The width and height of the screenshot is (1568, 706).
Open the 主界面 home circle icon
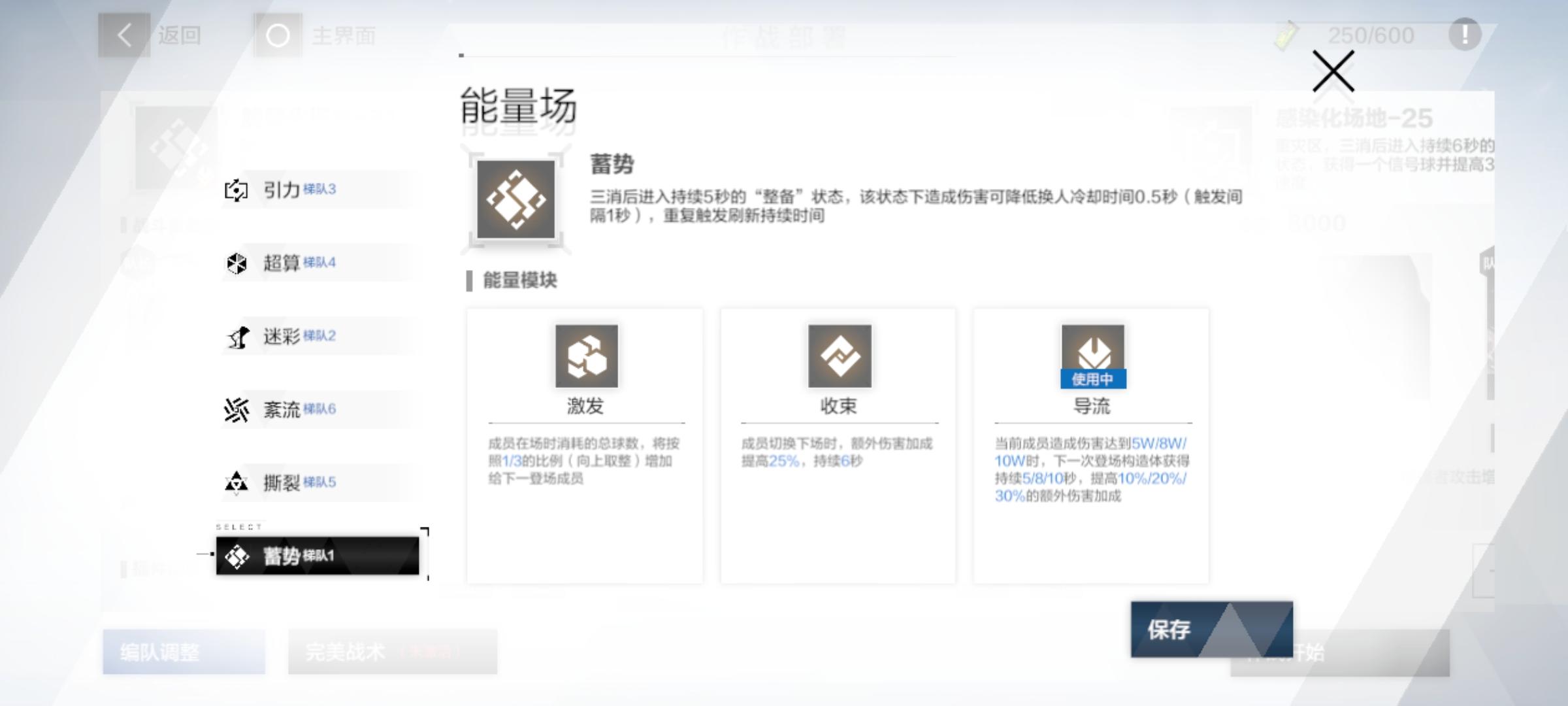278,35
